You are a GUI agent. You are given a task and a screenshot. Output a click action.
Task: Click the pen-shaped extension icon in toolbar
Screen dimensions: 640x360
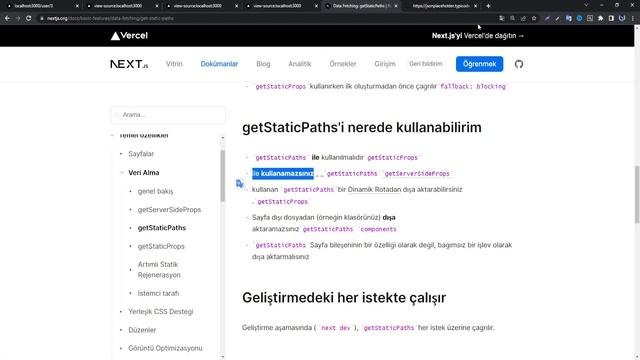558,18
